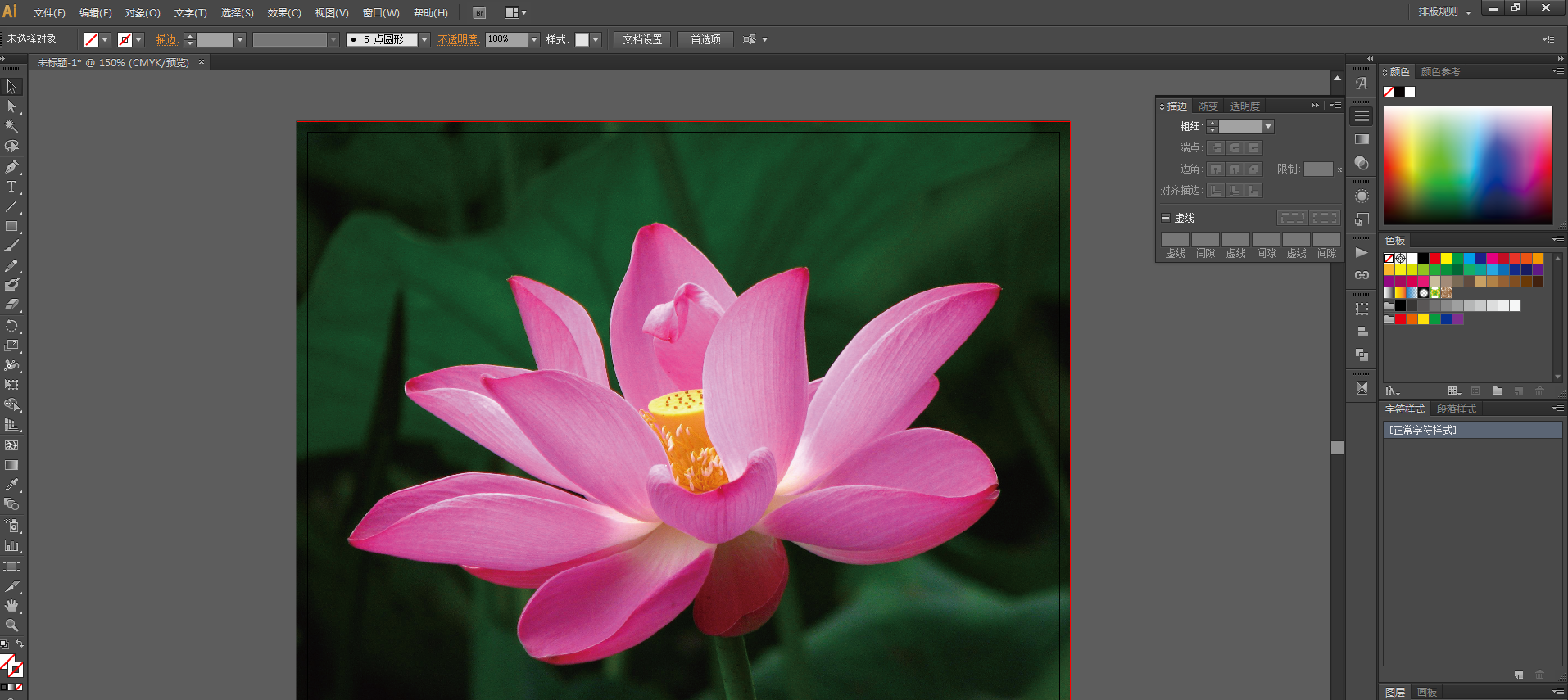Open the 效果(C) menu
The image size is (1568, 700).
(x=284, y=12)
